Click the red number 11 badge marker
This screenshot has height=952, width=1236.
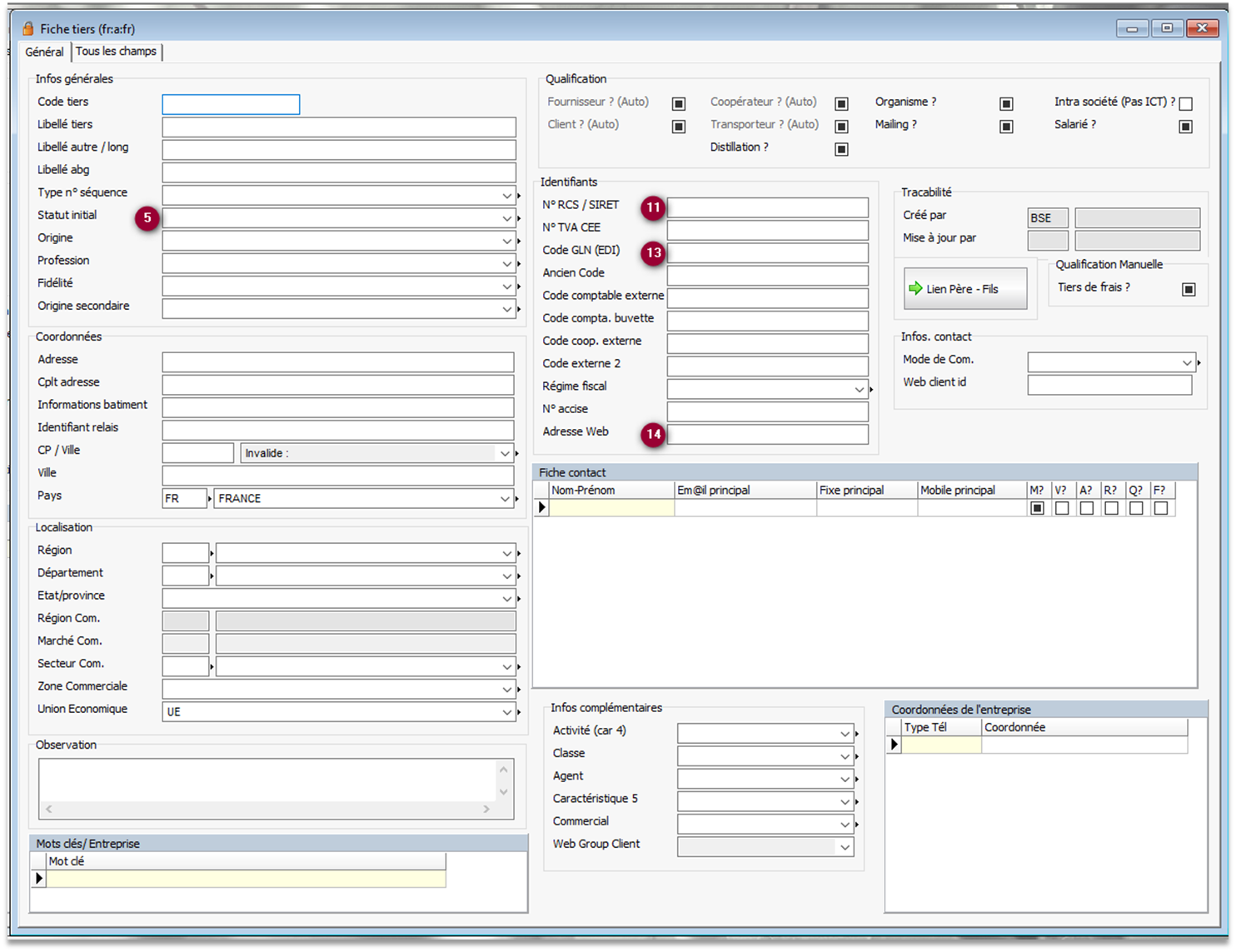coord(653,207)
